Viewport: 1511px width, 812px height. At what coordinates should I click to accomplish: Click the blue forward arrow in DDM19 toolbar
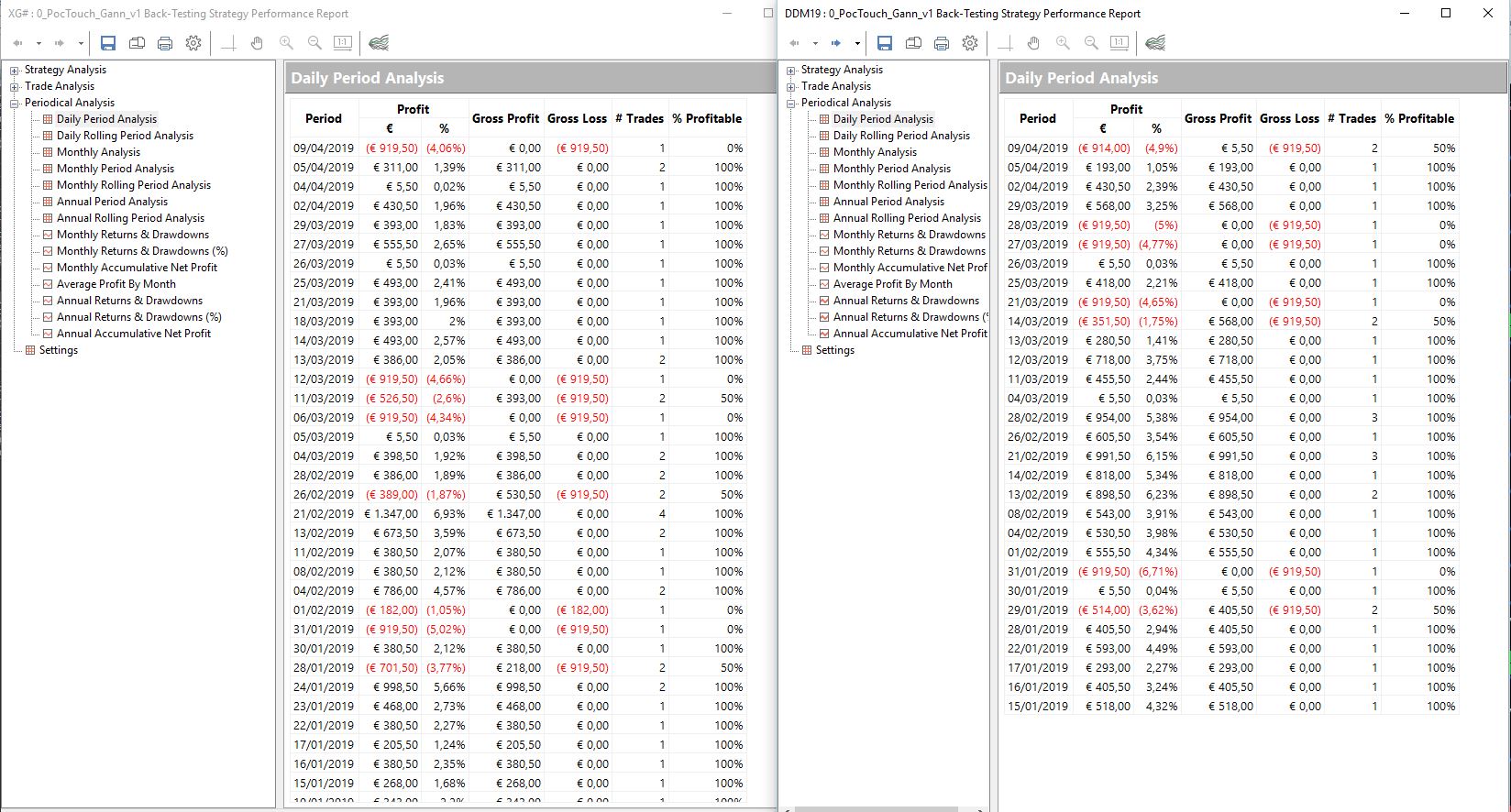(835, 43)
